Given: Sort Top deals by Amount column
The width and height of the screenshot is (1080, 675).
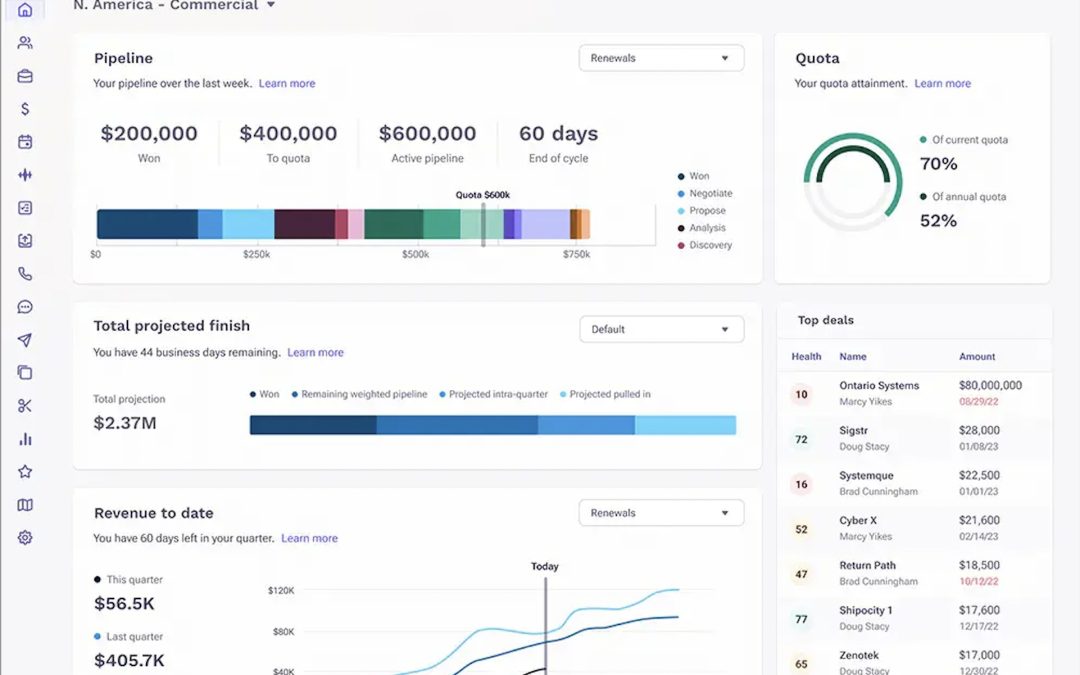Looking at the screenshot, I should pyautogui.click(x=977, y=357).
